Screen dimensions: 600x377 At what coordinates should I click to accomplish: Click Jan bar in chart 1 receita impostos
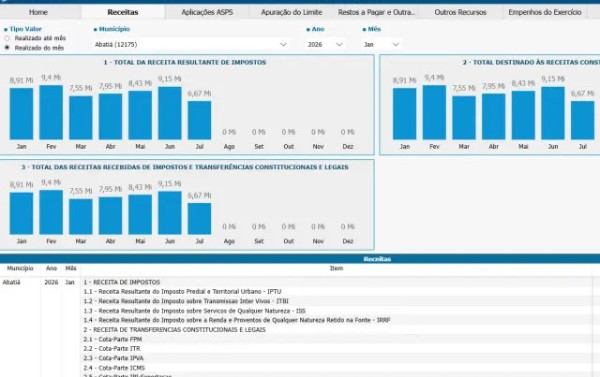coord(21,114)
